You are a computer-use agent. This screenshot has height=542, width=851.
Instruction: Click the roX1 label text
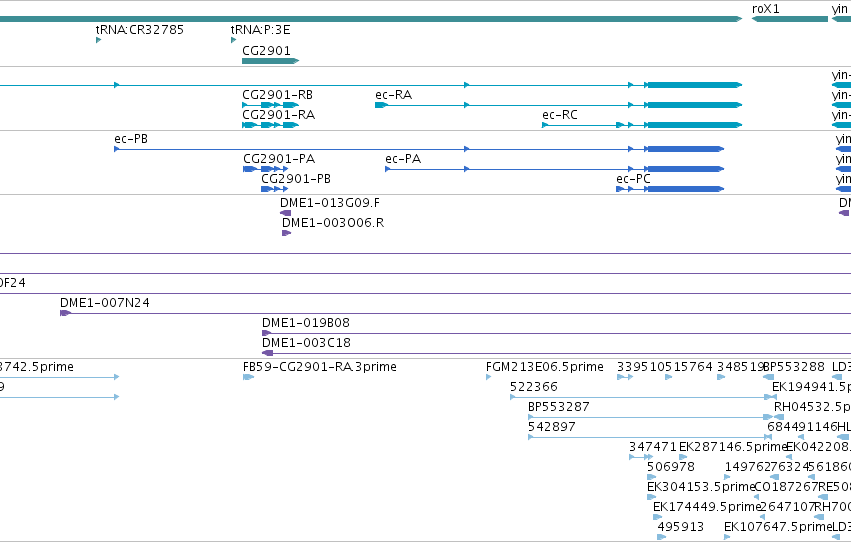coord(766,9)
